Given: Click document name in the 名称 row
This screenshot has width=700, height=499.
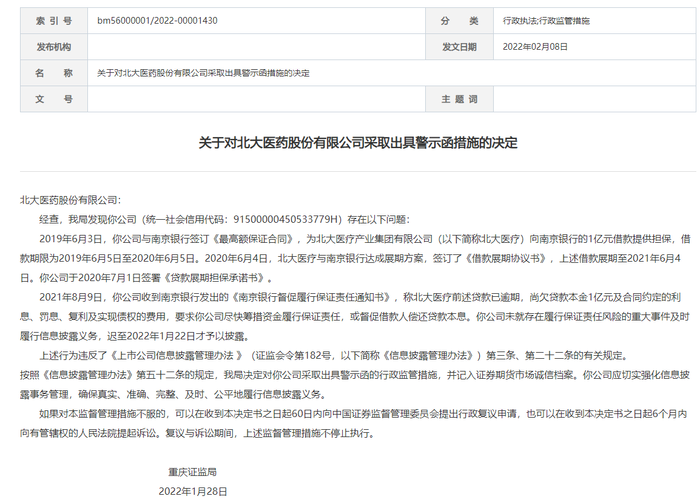Looking at the screenshot, I should (x=203, y=73).
